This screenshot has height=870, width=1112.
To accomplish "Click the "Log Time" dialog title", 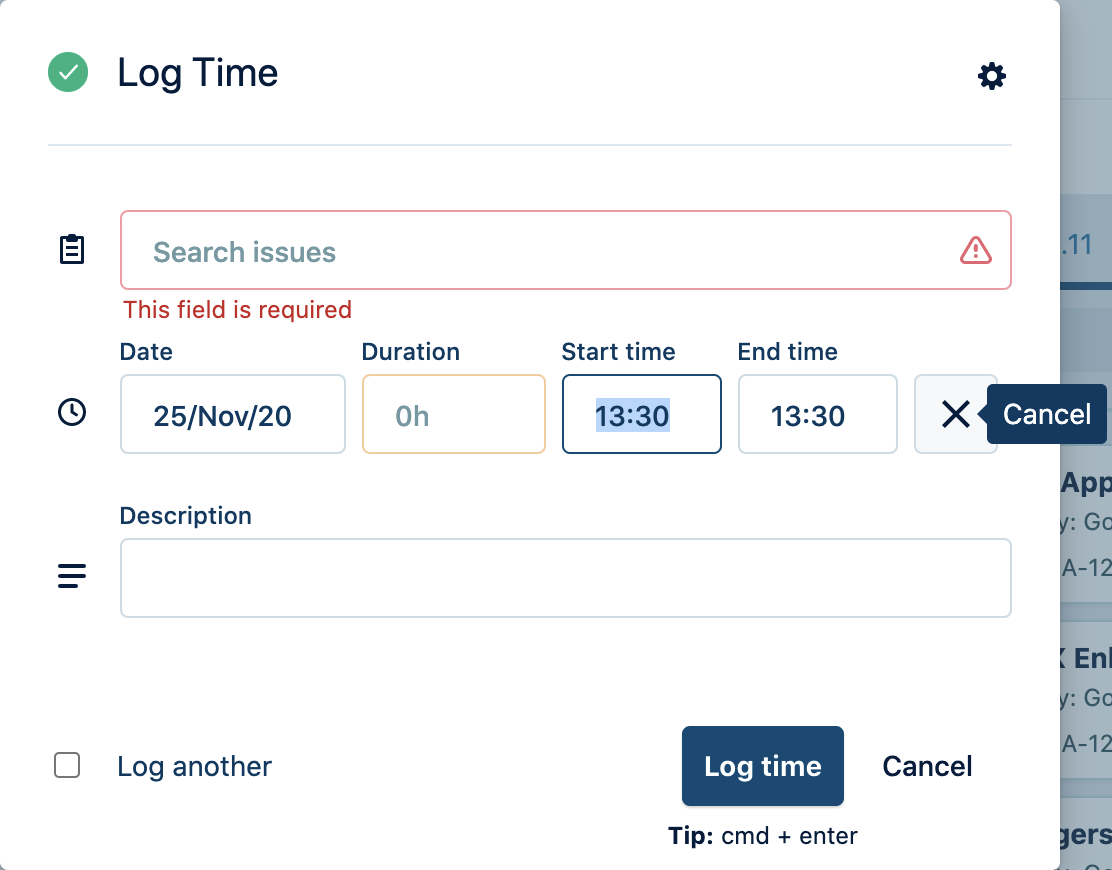I will click(198, 73).
